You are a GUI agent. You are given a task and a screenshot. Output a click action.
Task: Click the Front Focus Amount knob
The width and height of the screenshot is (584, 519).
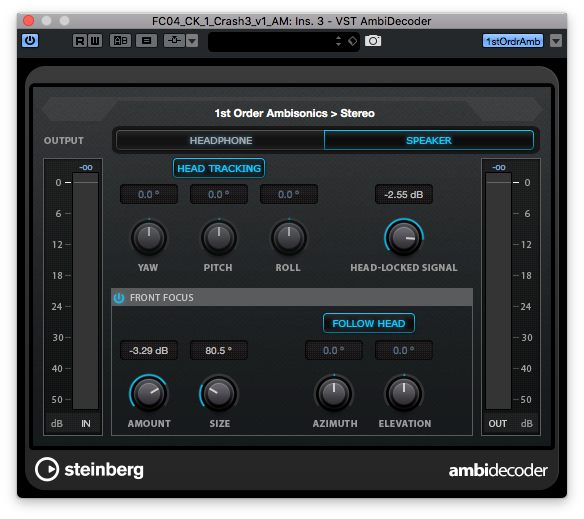pos(149,394)
